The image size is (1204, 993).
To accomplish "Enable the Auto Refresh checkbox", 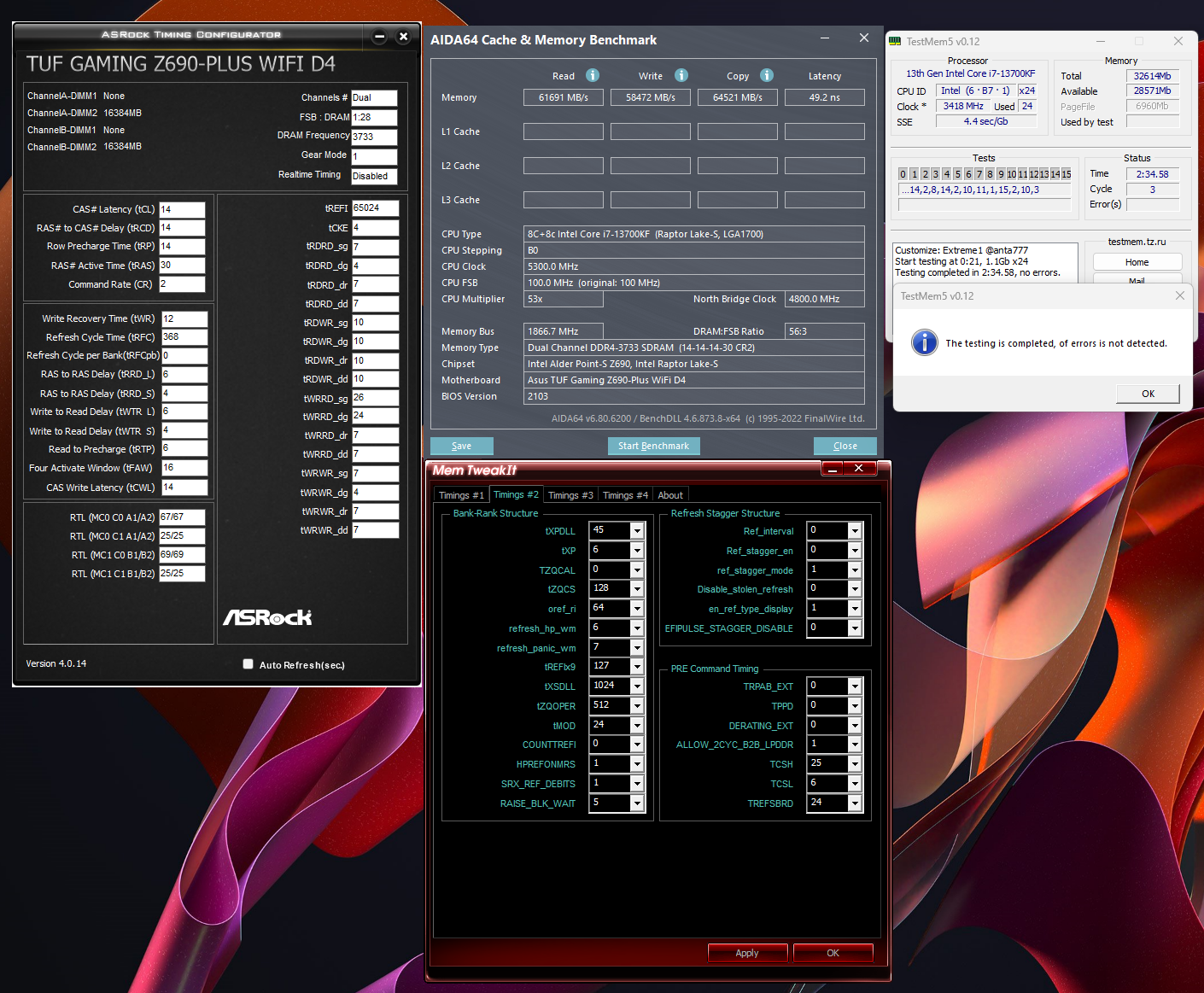I will point(248,664).
